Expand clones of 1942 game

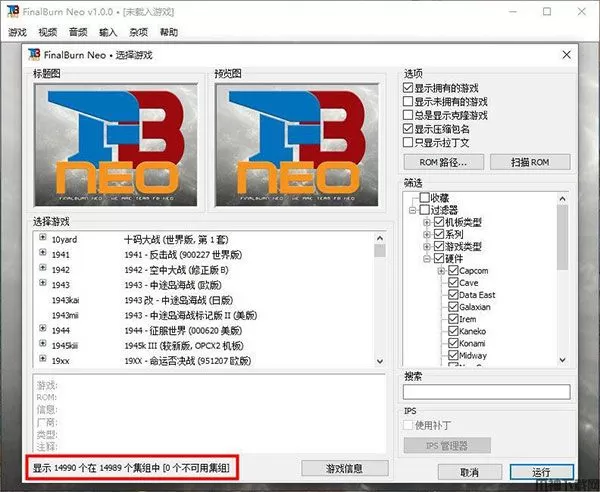(x=43, y=267)
